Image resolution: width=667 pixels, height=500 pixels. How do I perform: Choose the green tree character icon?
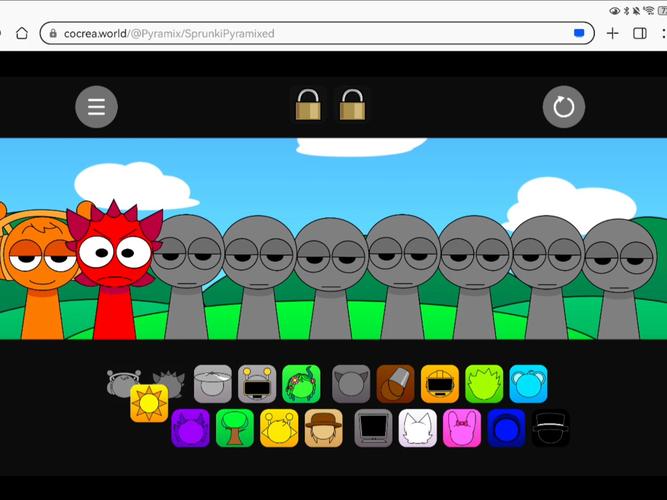tap(235, 428)
